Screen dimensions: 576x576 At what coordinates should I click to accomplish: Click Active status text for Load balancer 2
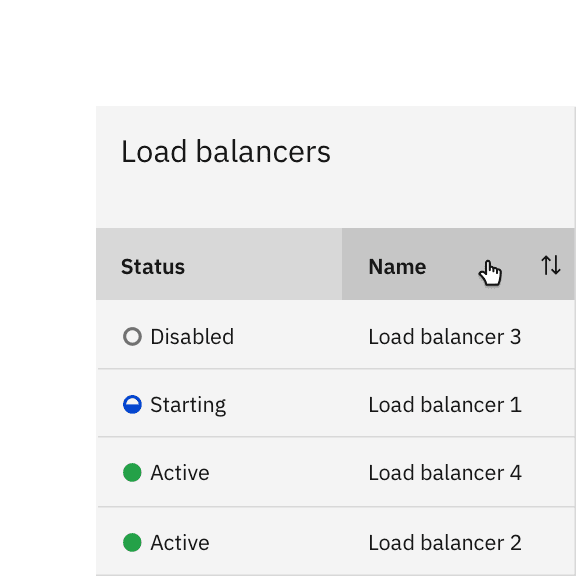[180, 543]
